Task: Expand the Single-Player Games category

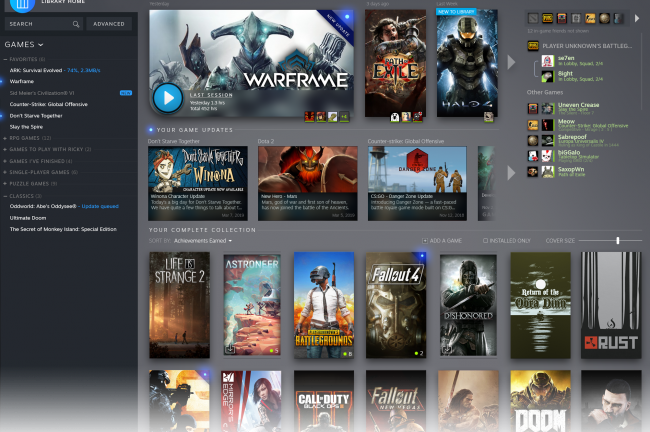Action: pyautogui.click(x=5, y=172)
